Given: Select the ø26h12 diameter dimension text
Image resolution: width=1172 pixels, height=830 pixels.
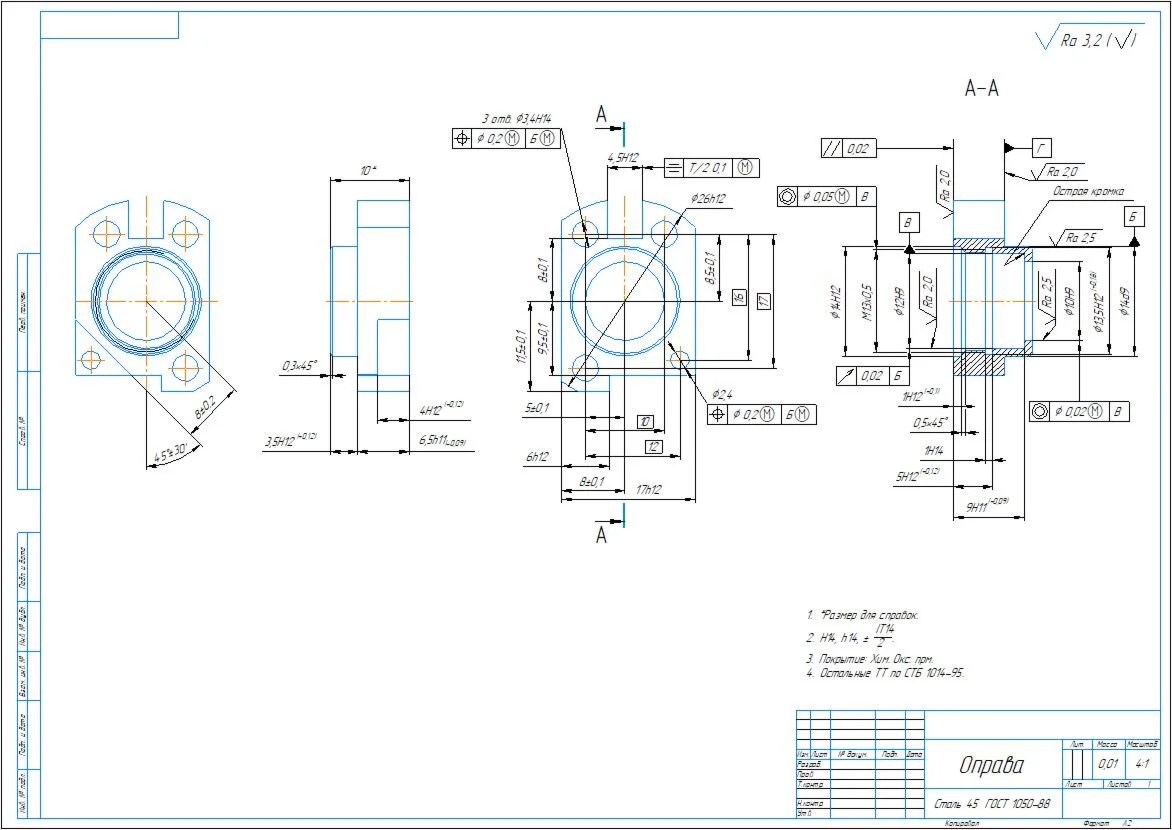Looking at the screenshot, I should pyautogui.click(x=708, y=199).
